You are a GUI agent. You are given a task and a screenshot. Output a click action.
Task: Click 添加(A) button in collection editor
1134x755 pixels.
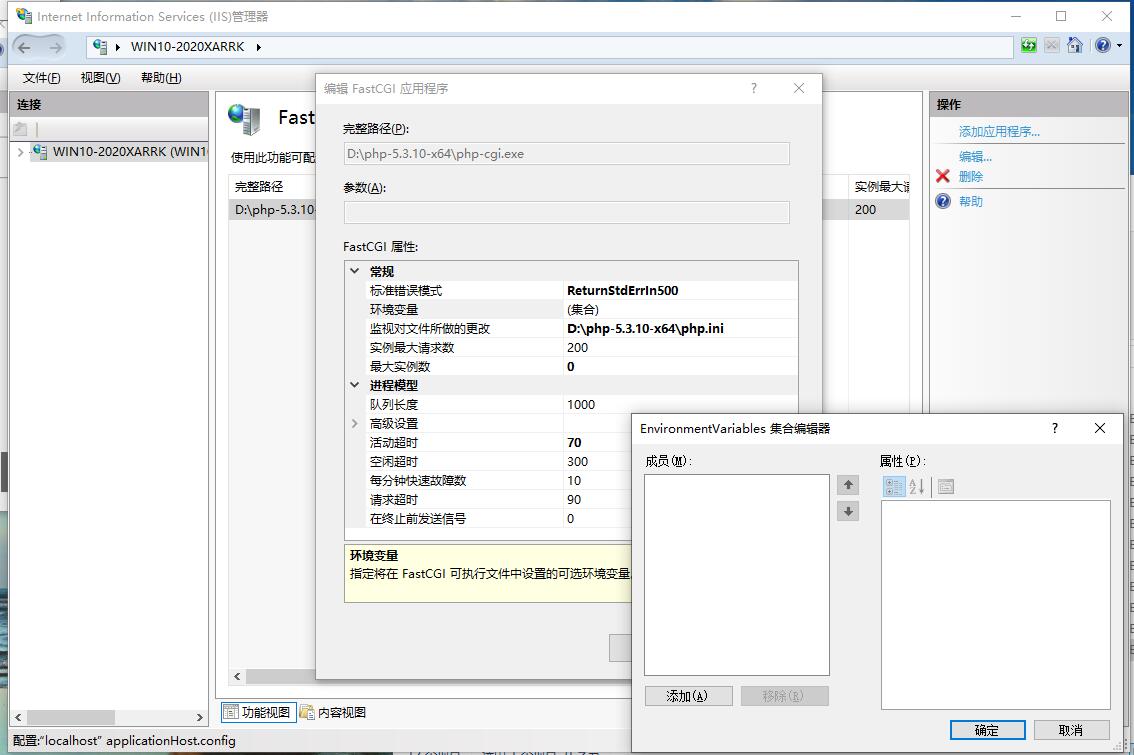688,696
